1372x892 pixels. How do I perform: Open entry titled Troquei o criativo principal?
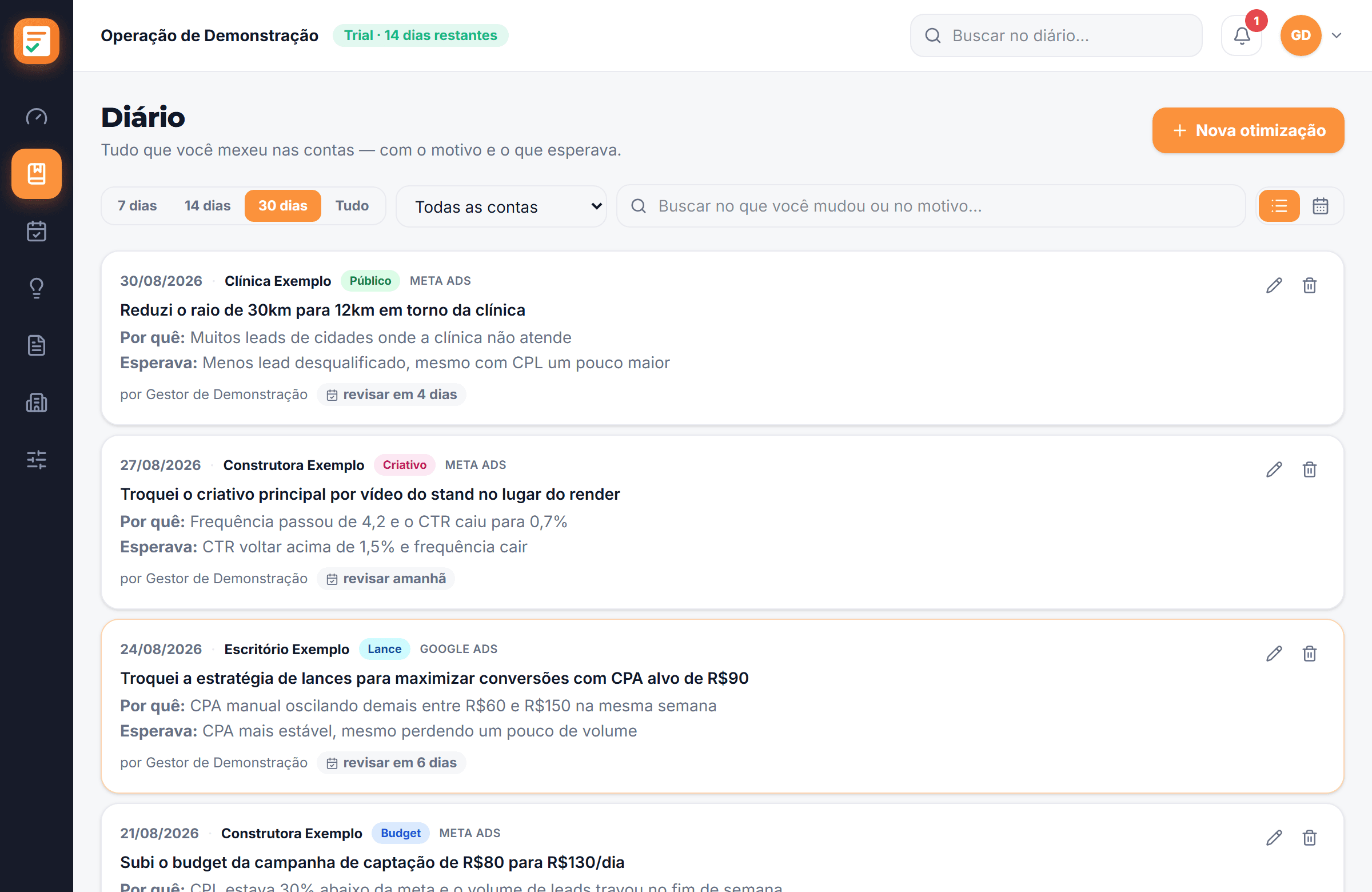(x=369, y=494)
